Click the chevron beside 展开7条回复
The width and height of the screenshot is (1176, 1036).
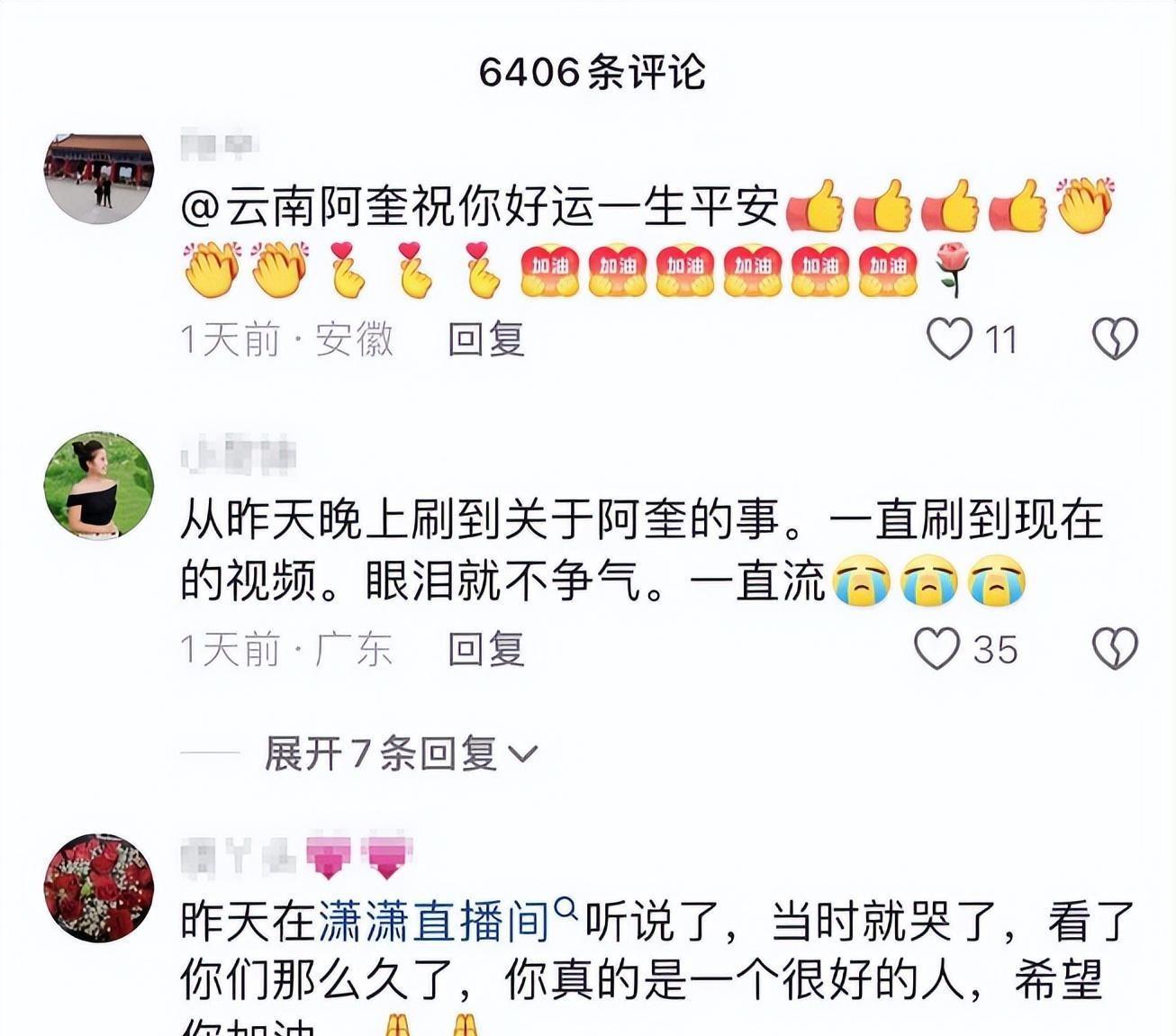(523, 754)
